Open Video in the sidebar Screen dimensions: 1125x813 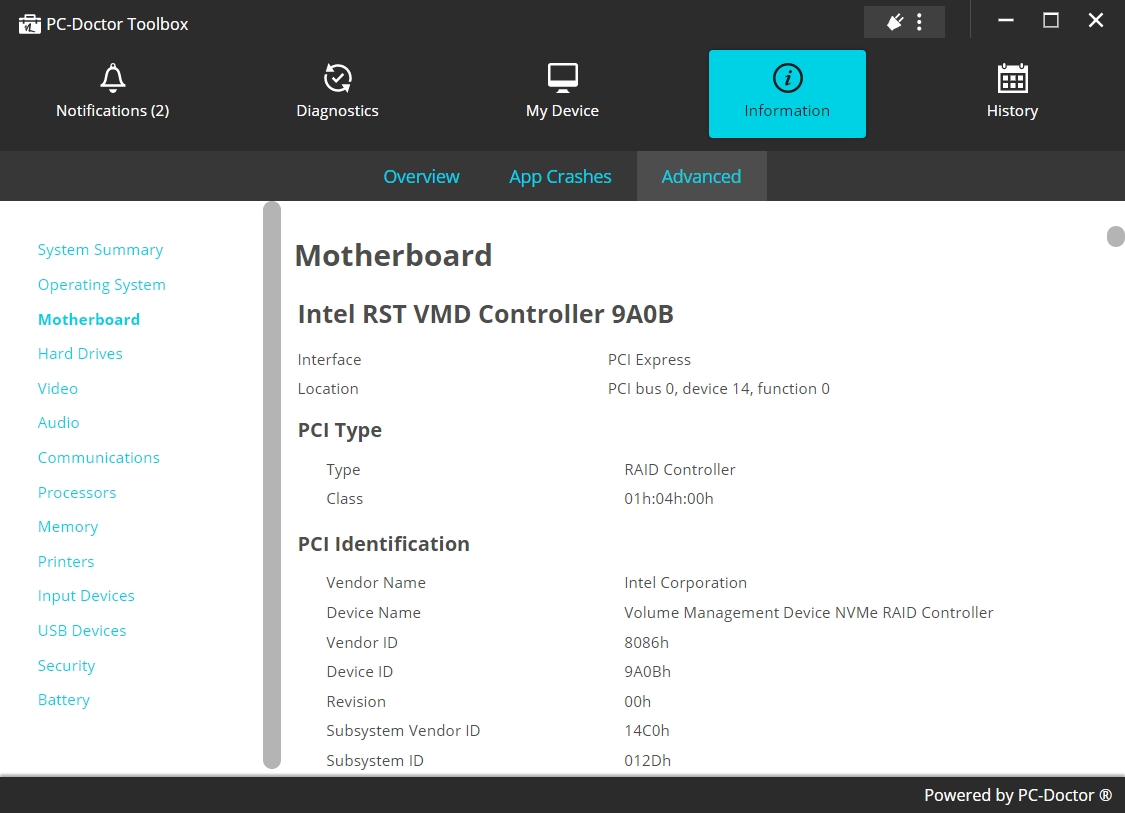point(57,388)
